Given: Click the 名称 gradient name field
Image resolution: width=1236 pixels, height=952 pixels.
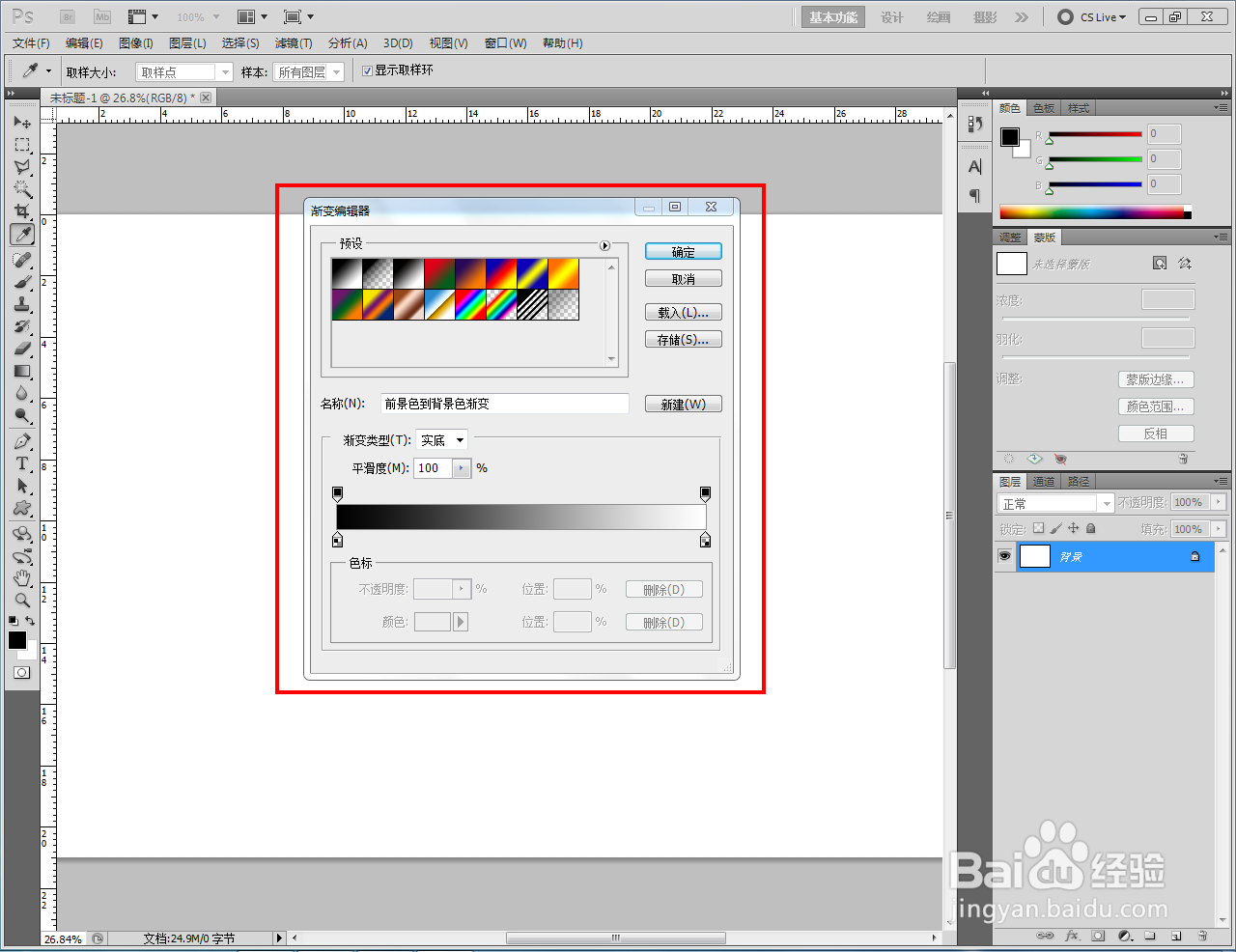Looking at the screenshot, I should (504, 404).
